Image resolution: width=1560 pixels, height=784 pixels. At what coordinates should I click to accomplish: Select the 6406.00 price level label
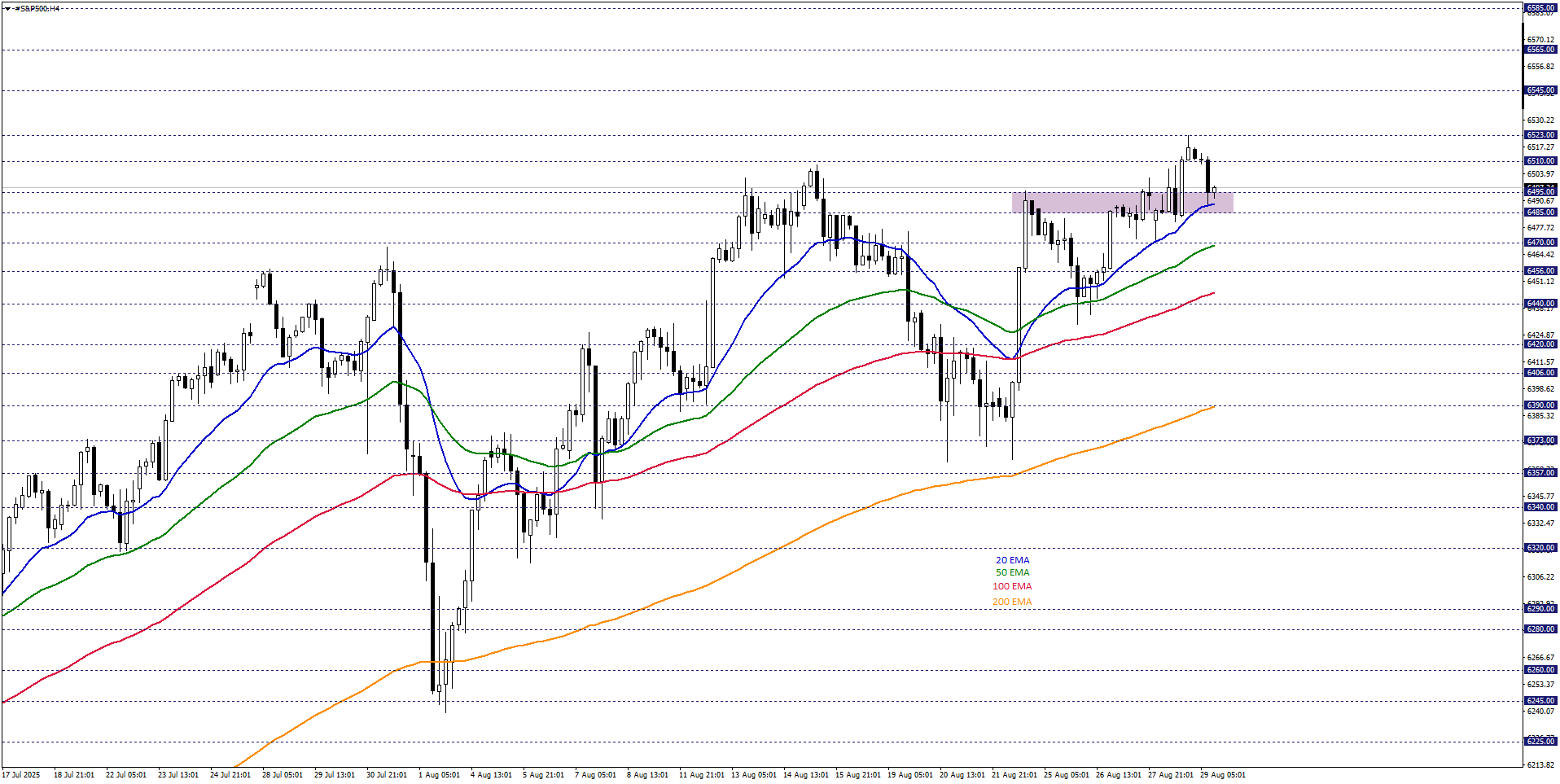click(x=1540, y=373)
